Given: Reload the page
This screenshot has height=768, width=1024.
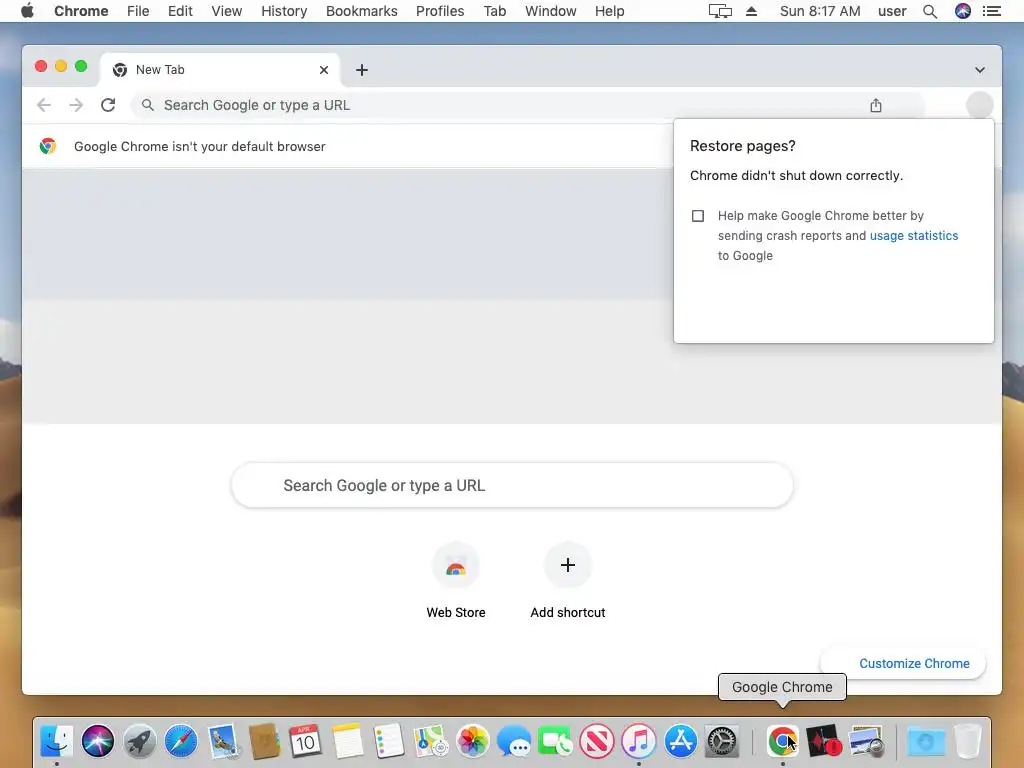Looking at the screenshot, I should (108, 105).
